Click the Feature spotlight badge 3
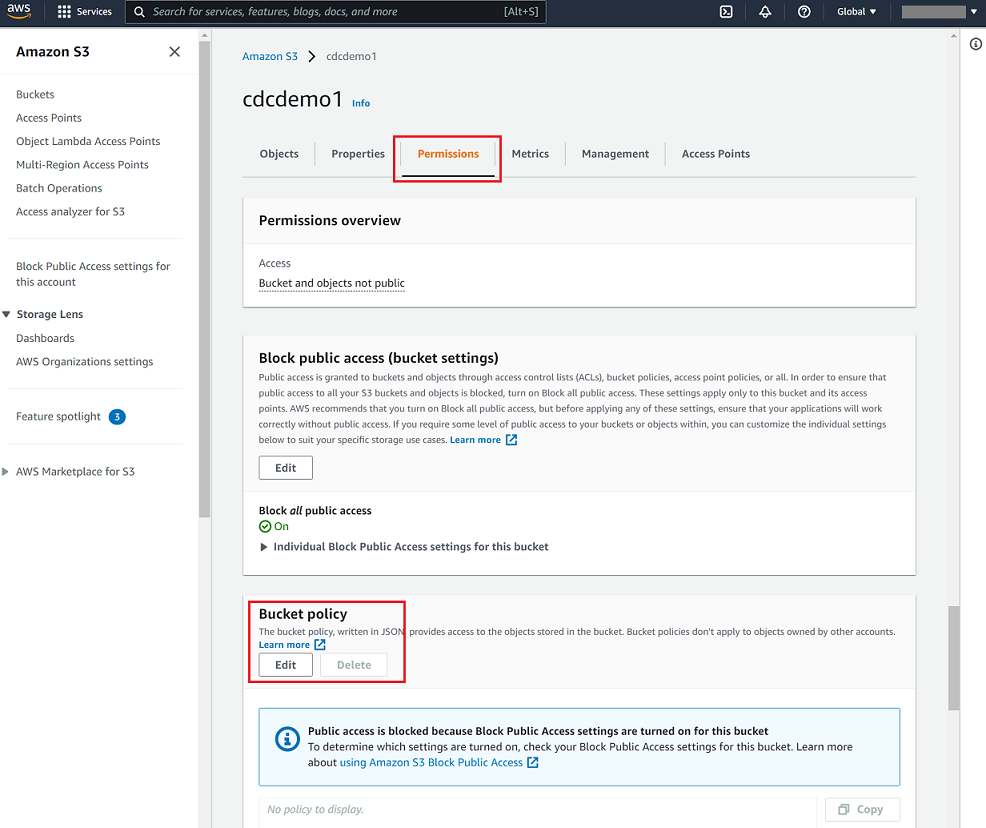The width and height of the screenshot is (986, 828). click(x=117, y=417)
